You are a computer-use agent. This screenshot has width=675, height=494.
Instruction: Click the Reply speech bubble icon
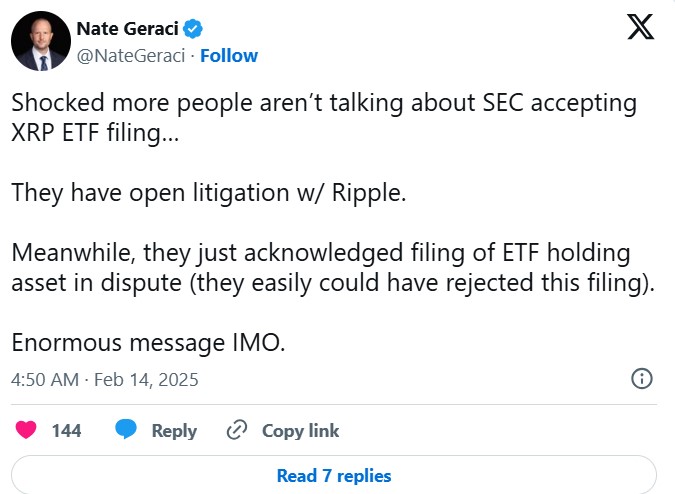(x=125, y=430)
